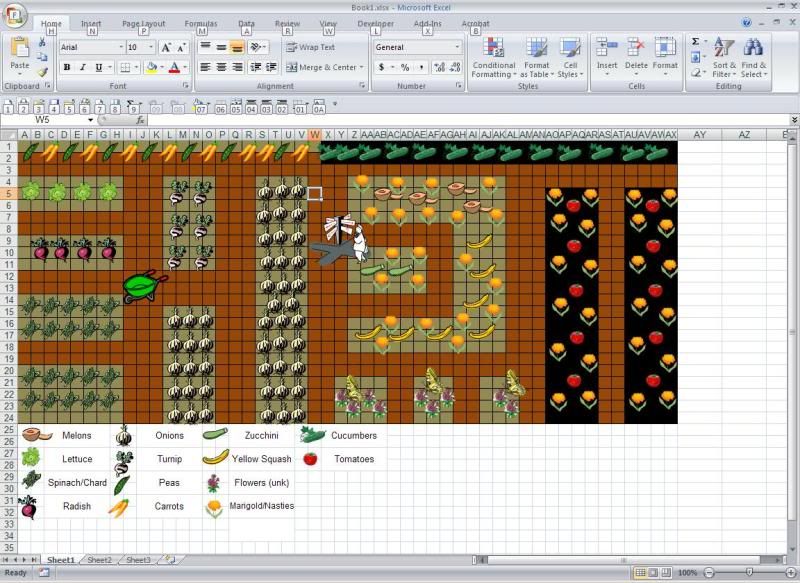The image size is (800, 583).
Task: Toggle Middle Align vertical alignment
Action: tap(221, 47)
